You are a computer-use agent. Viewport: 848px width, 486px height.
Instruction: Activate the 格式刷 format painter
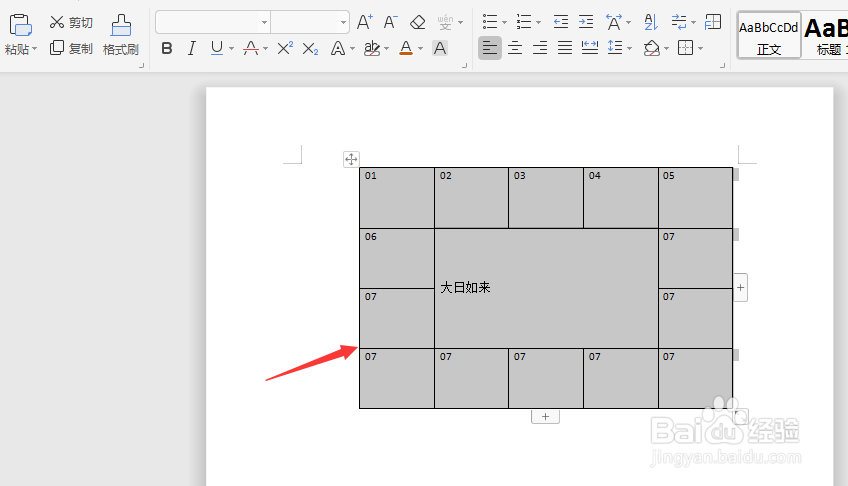pos(121,35)
